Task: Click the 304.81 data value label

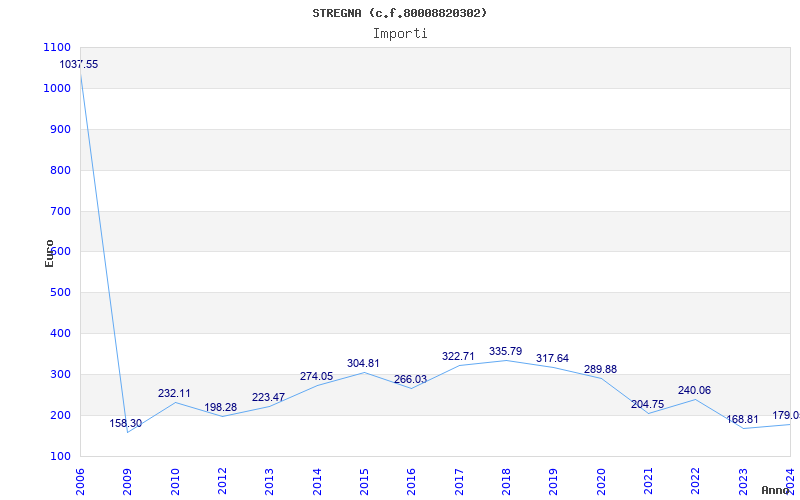Action: tap(363, 363)
